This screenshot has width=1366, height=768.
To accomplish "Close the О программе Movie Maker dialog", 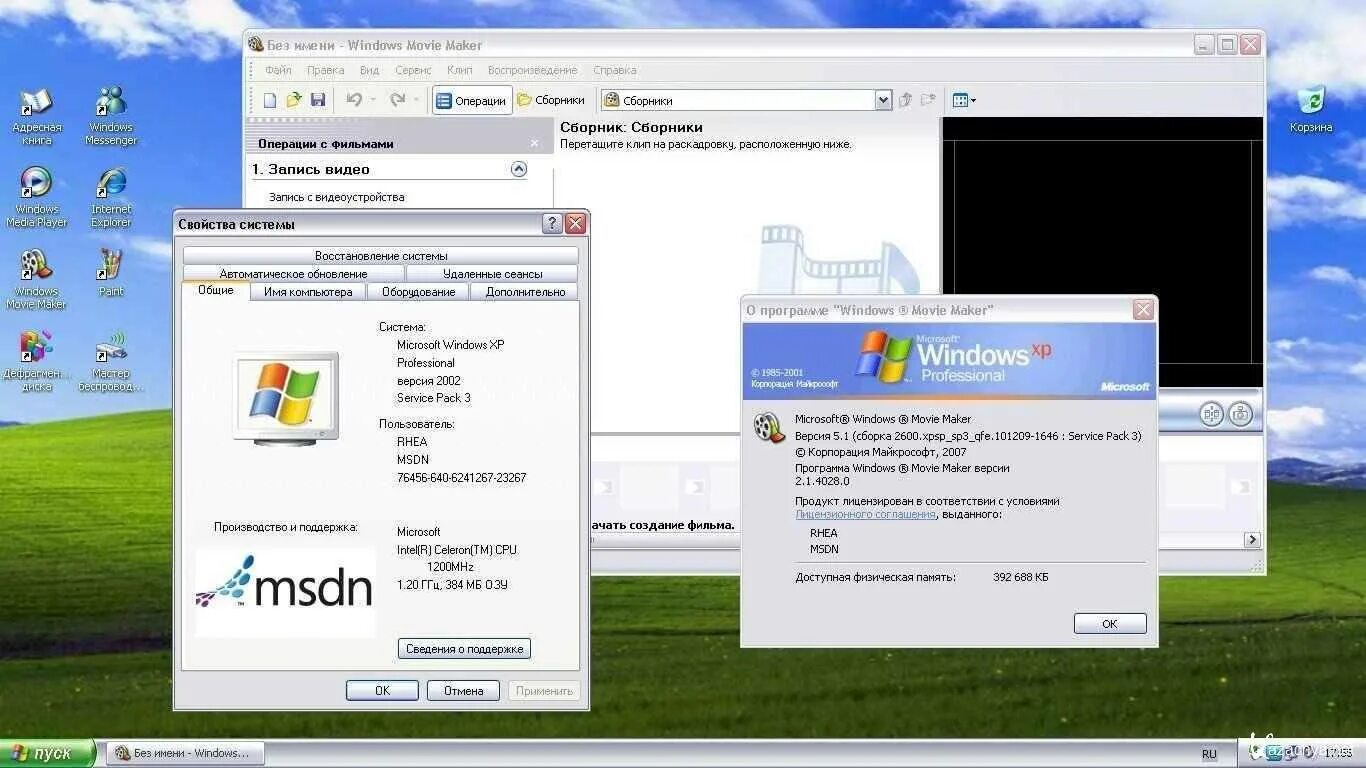I will coord(1143,310).
